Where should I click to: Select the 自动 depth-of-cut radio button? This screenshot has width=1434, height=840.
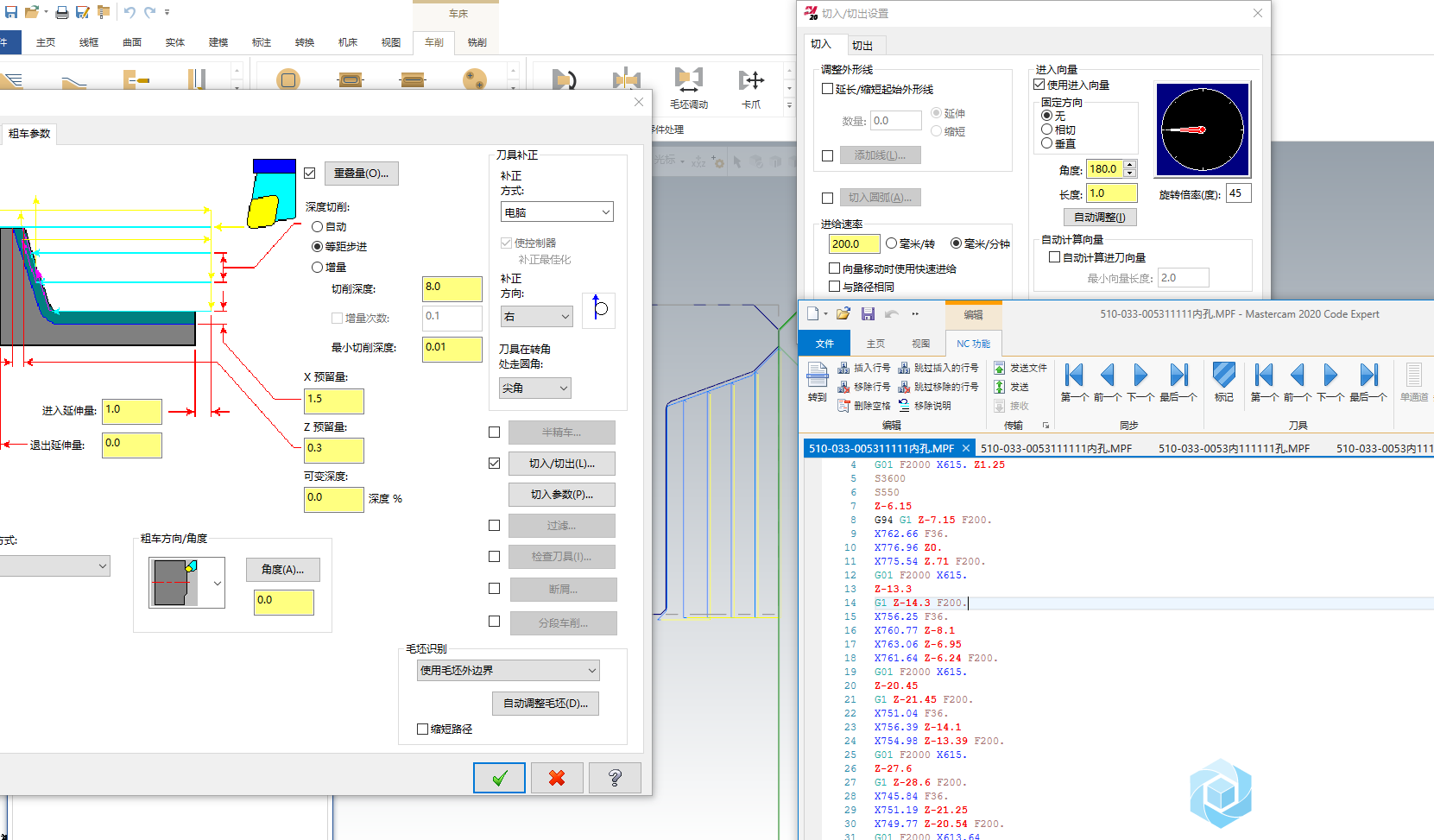pyautogui.click(x=318, y=226)
